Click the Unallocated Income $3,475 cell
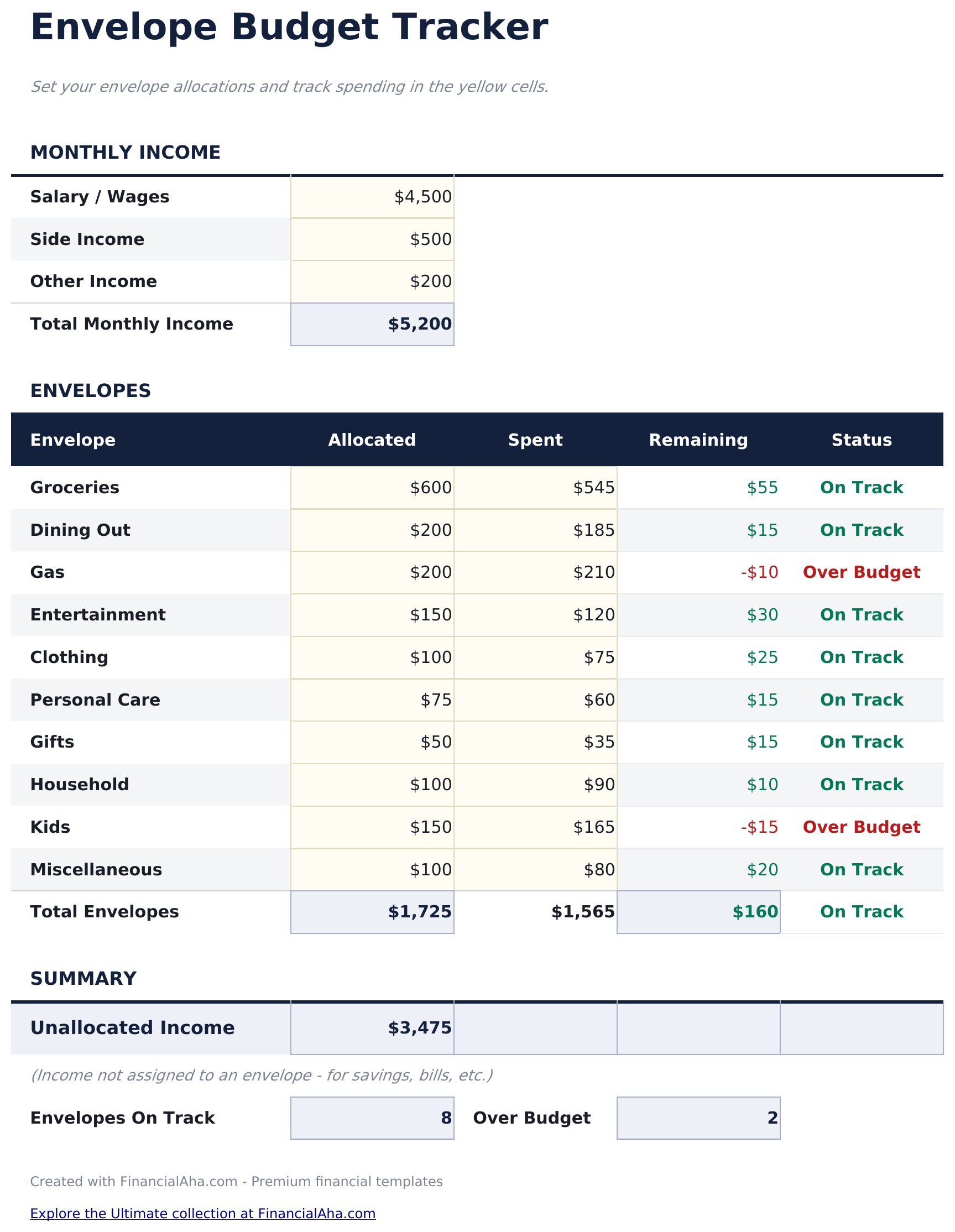This screenshot has height=1232, width=955. (x=372, y=1029)
